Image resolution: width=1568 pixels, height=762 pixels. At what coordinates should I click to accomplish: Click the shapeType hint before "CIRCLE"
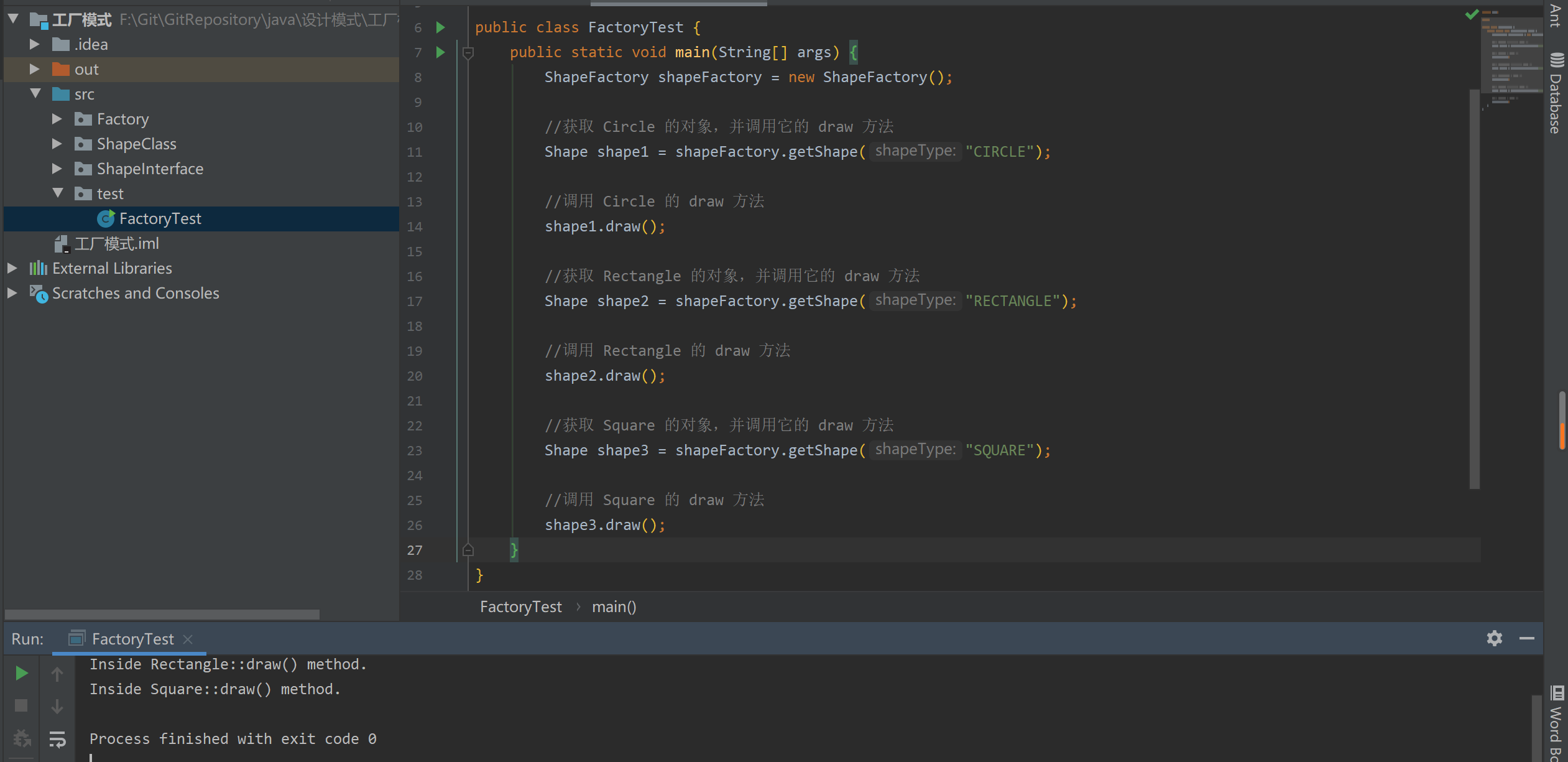tap(915, 151)
